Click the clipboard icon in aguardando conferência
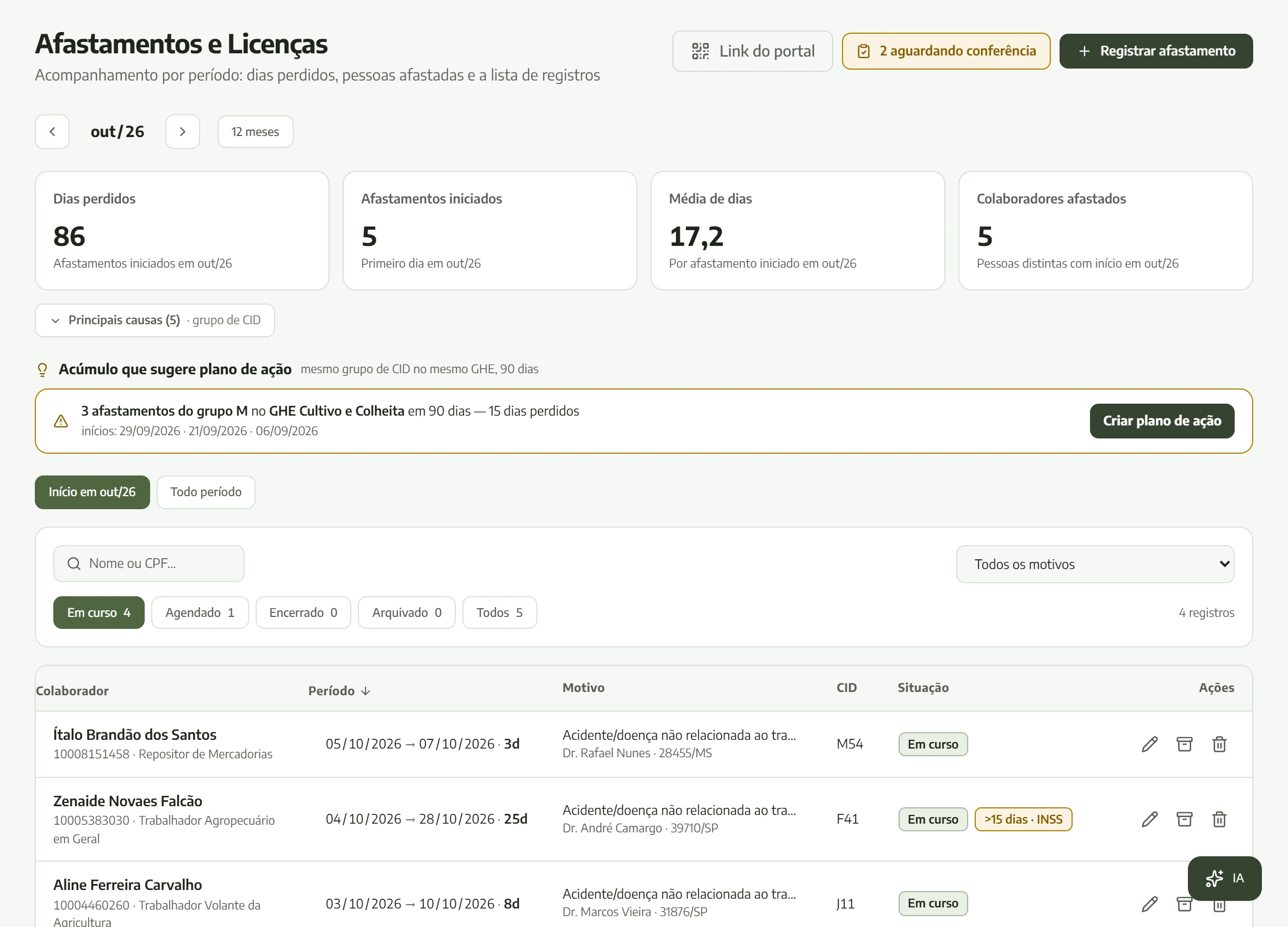1288x927 pixels. [863, 51]
